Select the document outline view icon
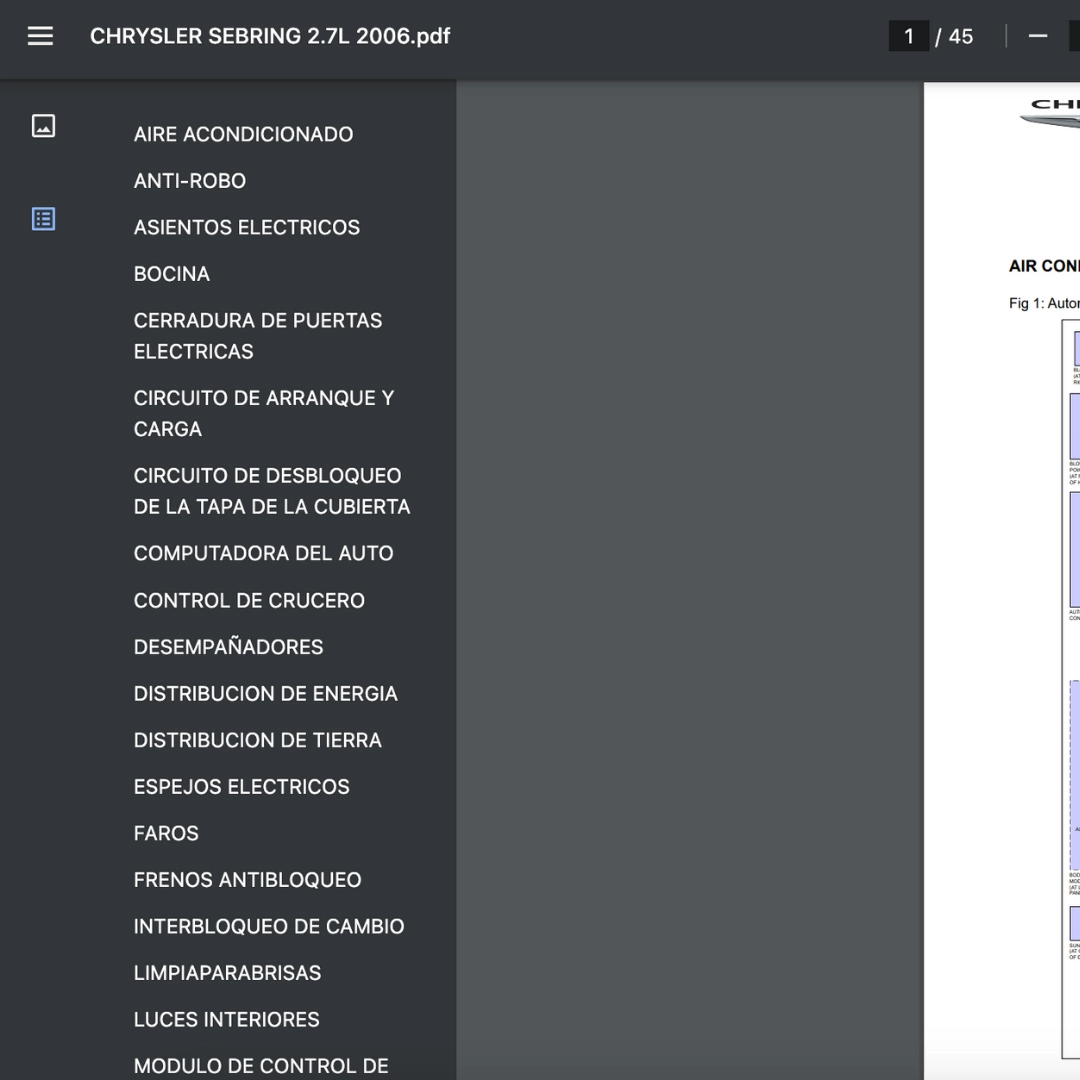Image resolution: width=1080 pixels, height=1080 pixels. tap(43, 219)
